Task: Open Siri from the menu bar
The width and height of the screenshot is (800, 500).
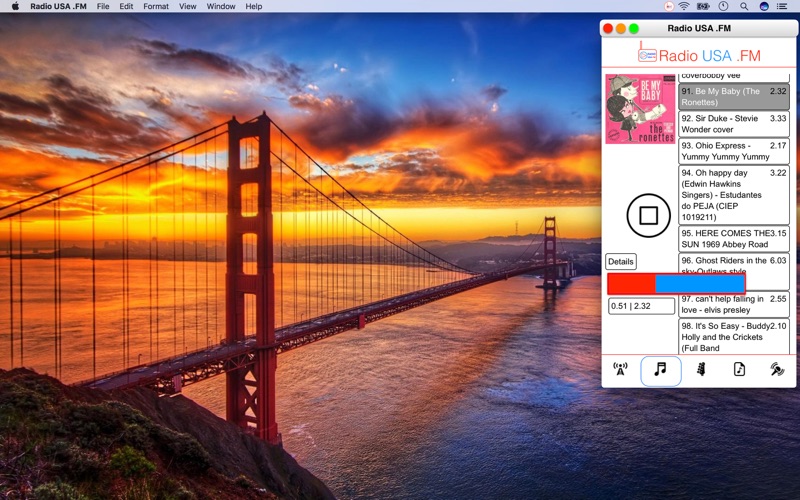Action: click(764, 6)
